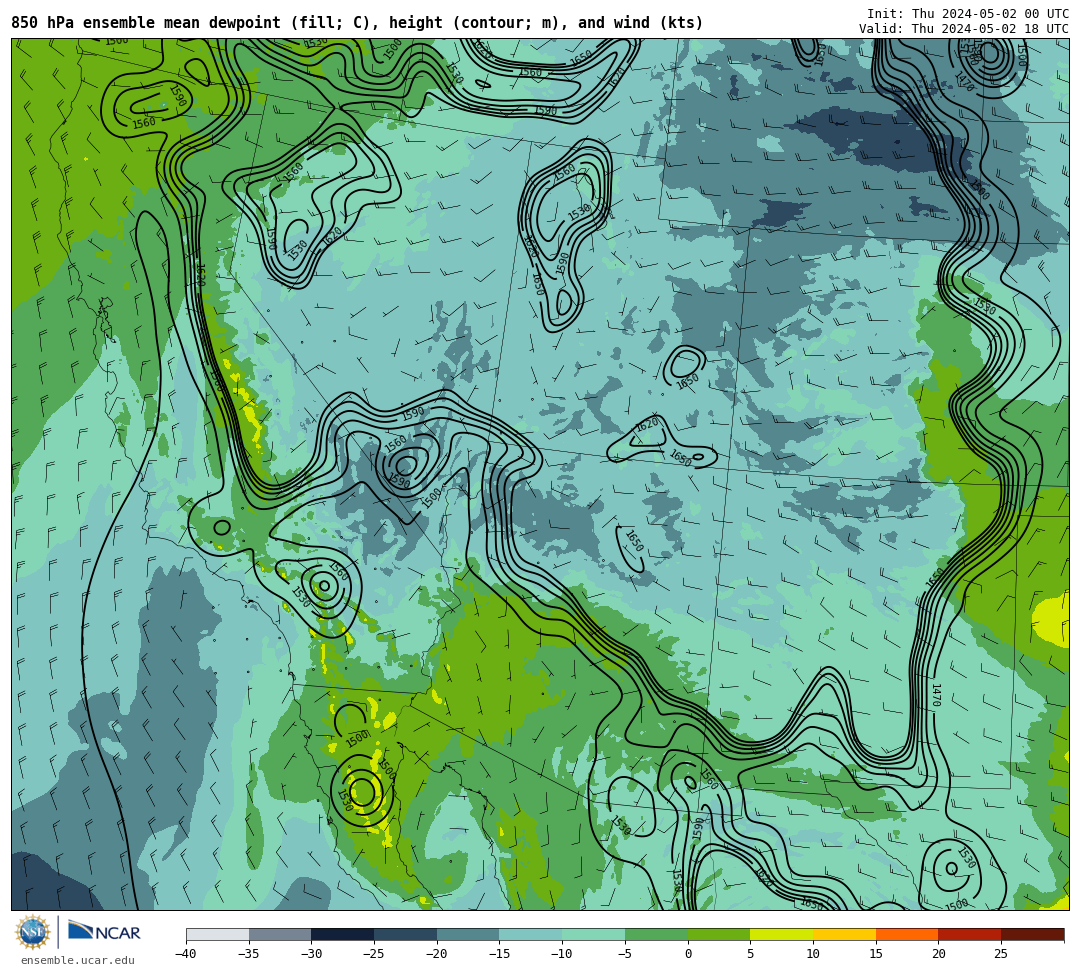Click the NSF logo
This screenshot has width=1080, height=973.
coord(32,933)
